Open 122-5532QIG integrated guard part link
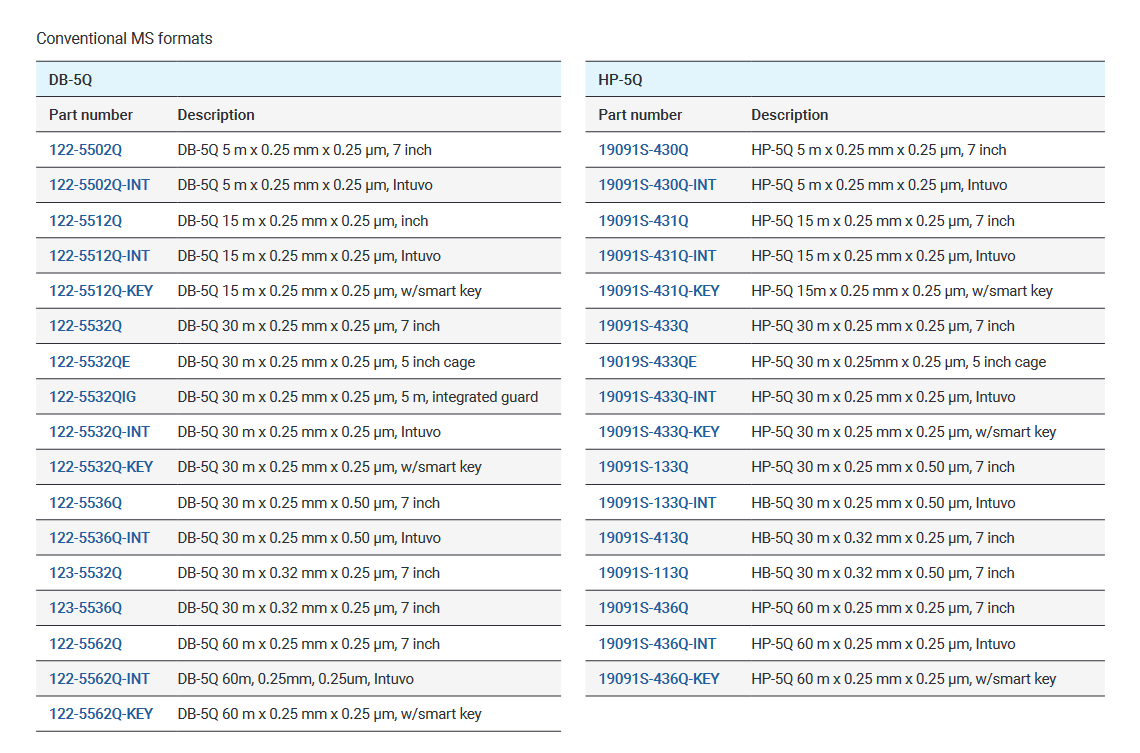Viewport: 1140px width, 753px height. (92, 397)
